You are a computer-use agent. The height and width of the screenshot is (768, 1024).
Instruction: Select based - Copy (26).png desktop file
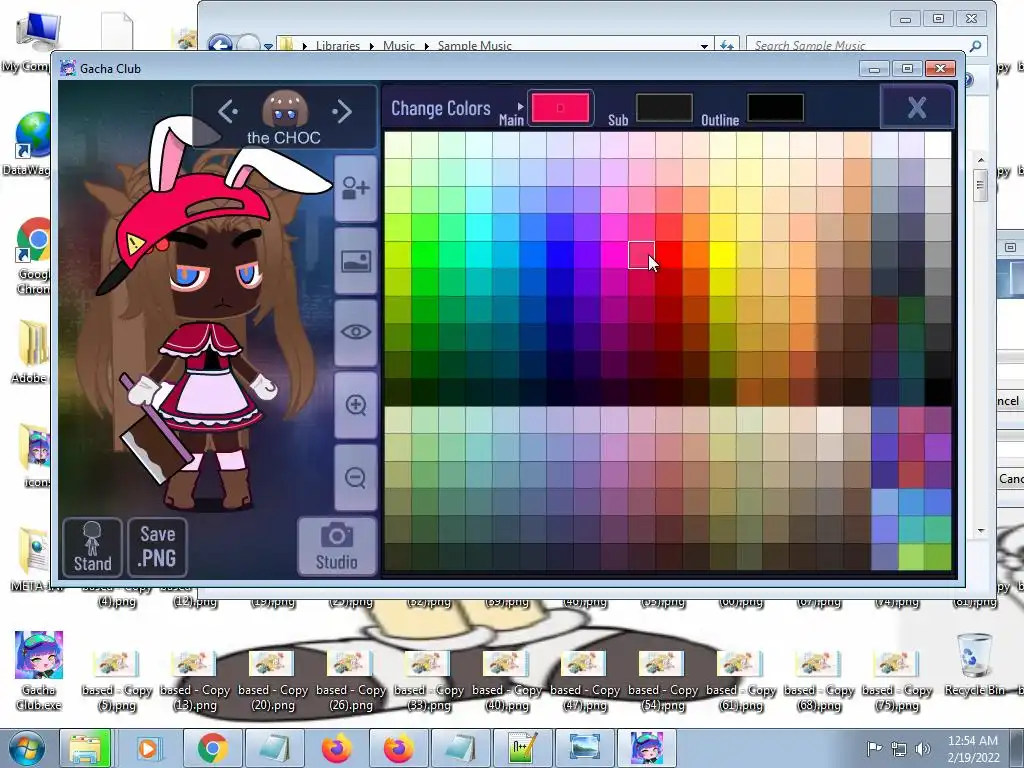coord(351,680)
